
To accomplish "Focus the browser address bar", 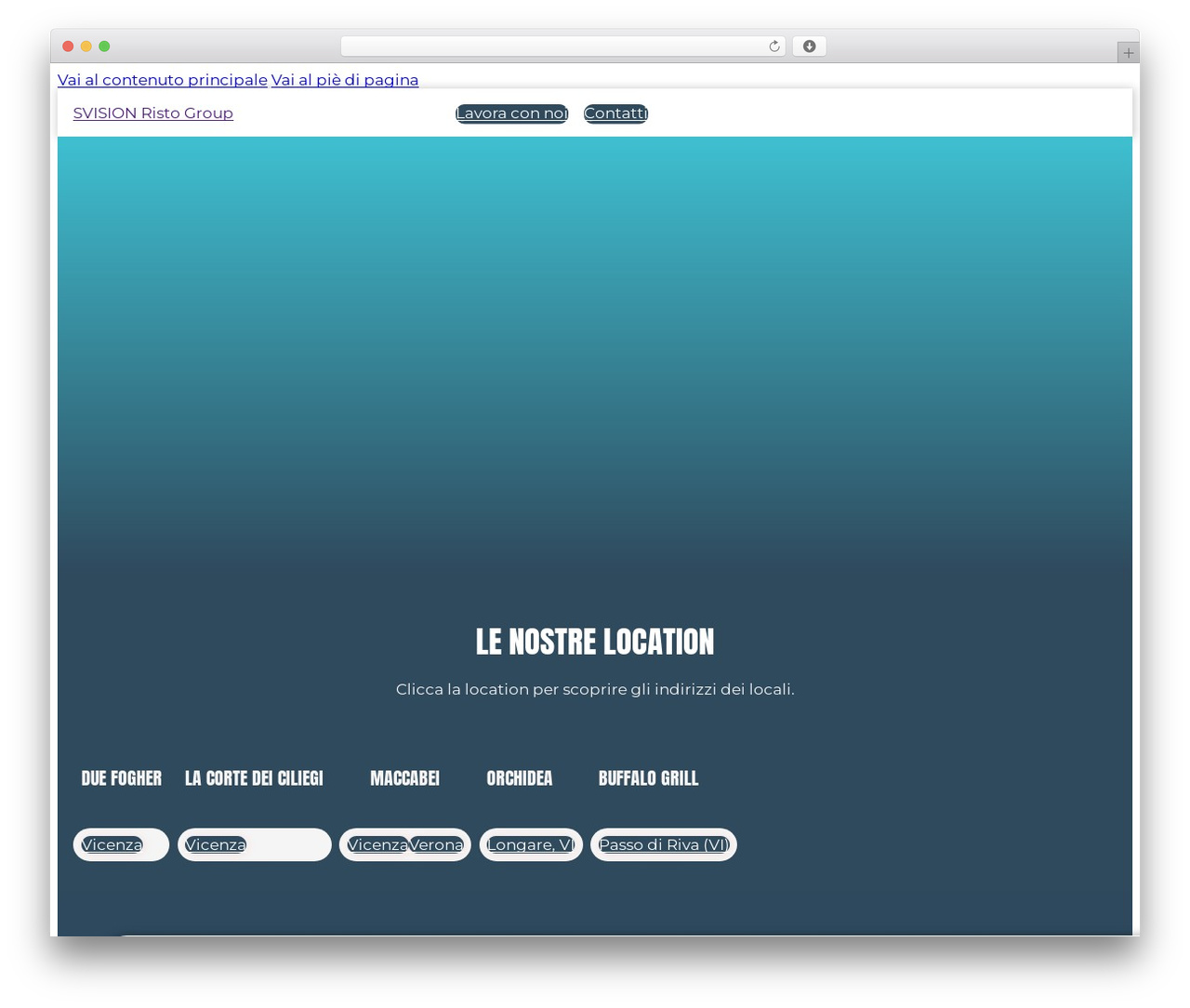I will 562,46.
